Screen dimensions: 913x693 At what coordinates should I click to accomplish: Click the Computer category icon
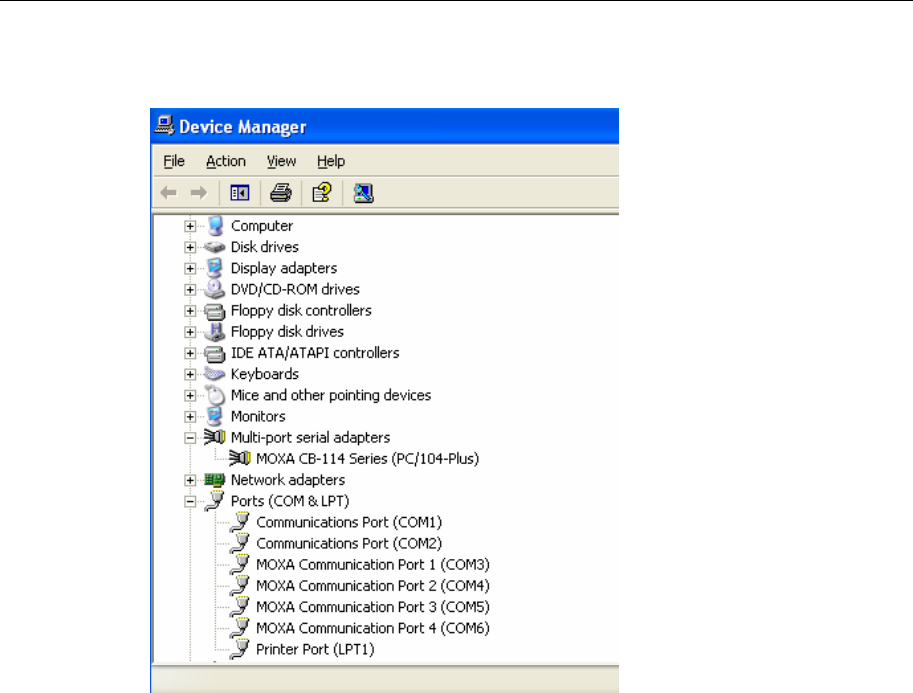click(x=215, y=226)
